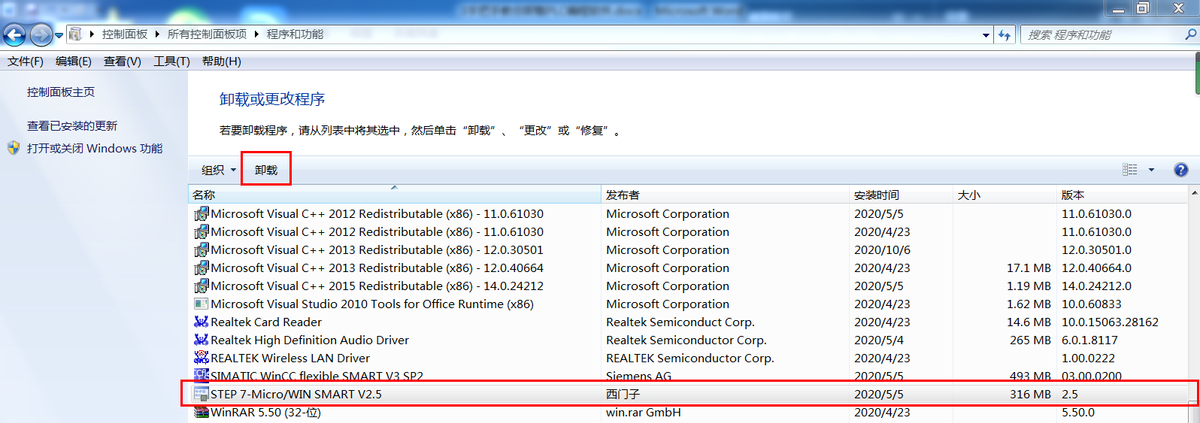The image size is (1200, 423).
Task: Go to 控制面板主页 link
Action: [61, 92]
